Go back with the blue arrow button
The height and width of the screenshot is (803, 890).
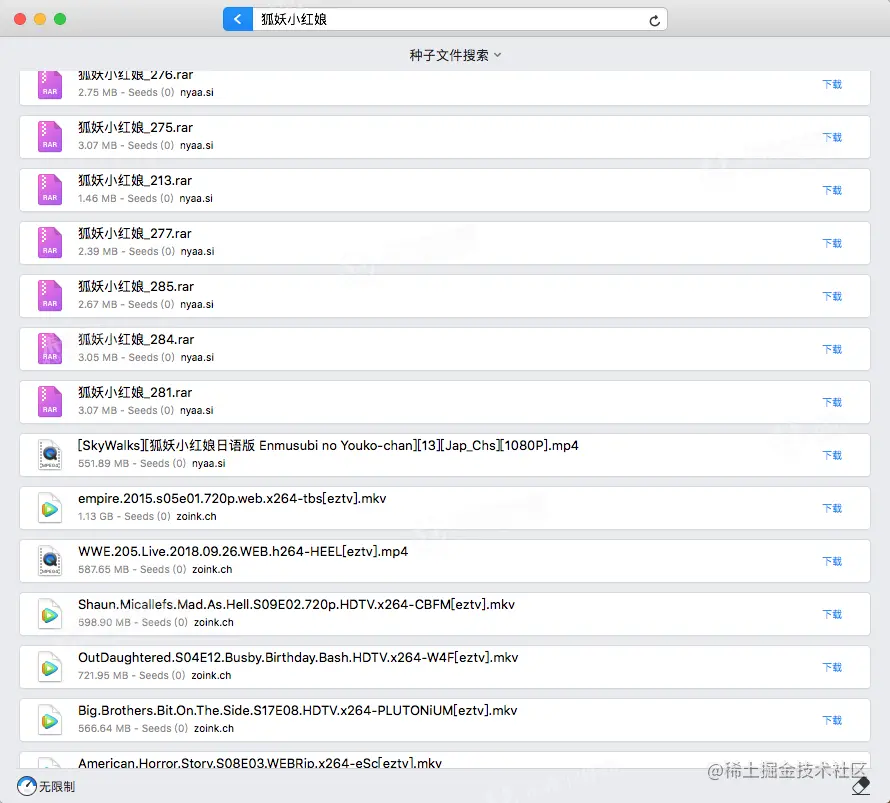coord(238,19)
